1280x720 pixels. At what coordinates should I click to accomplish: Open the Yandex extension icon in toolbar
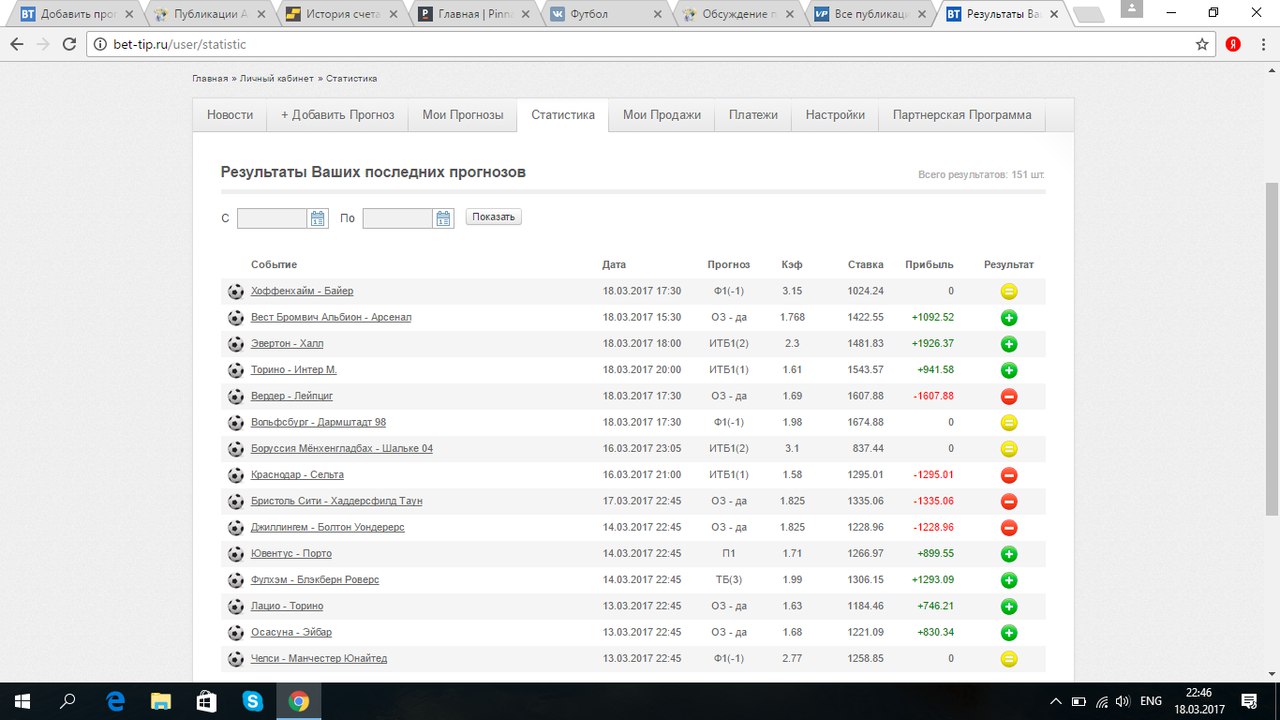pyautogui.click(x=1233, y=44)
